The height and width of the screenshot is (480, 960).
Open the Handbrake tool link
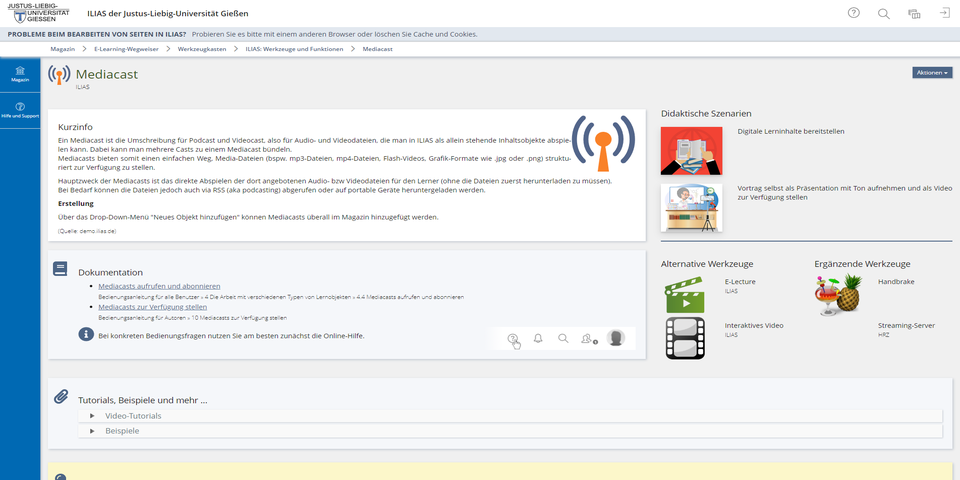(x=896, y=282)
